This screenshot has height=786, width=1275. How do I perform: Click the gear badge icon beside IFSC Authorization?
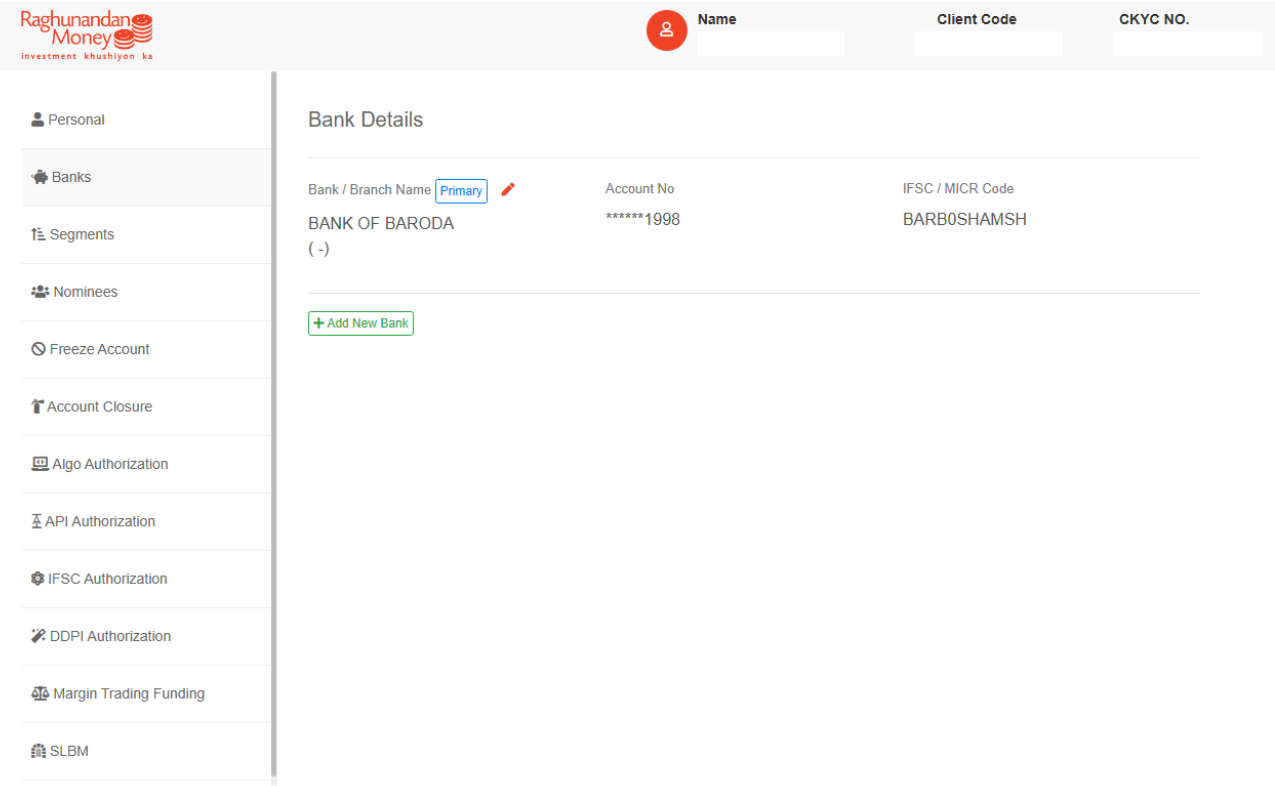coord(38,579)
